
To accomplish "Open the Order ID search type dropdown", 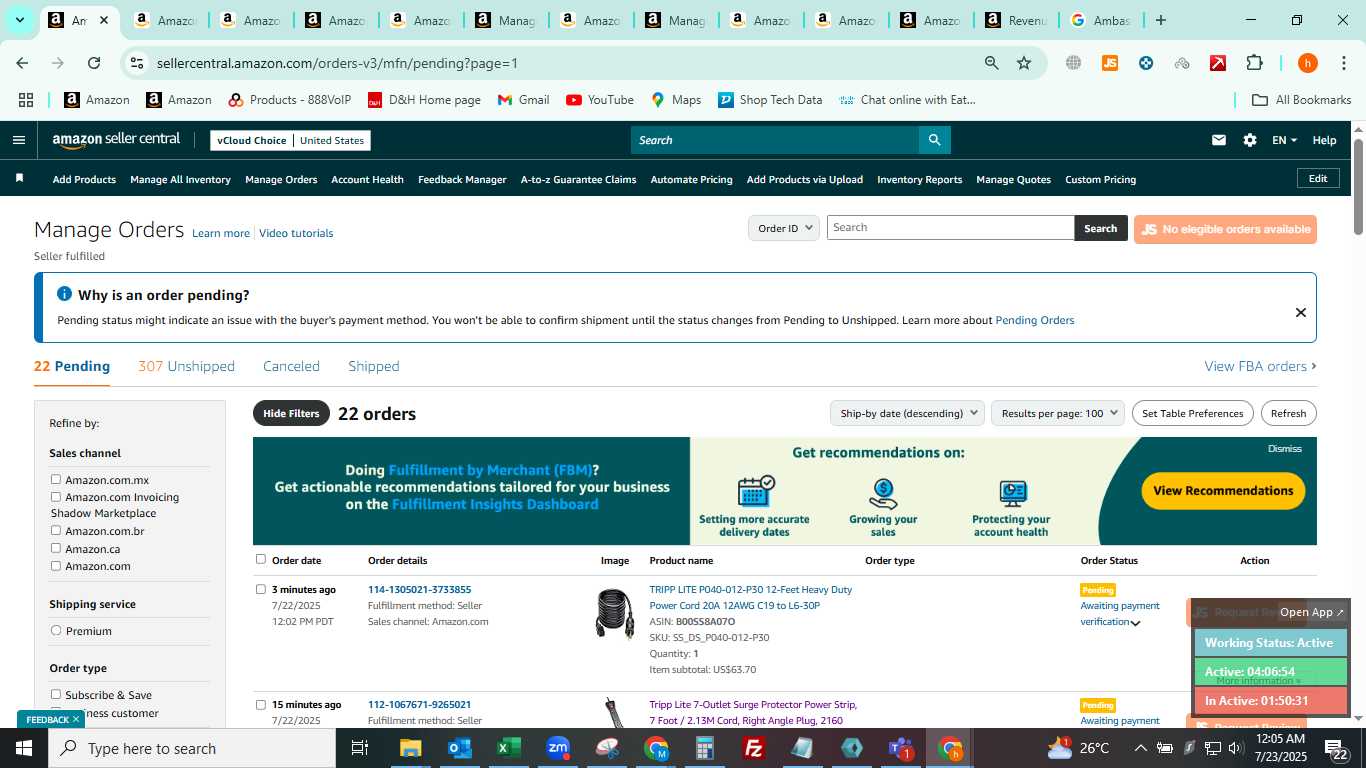I will (784, 228).
